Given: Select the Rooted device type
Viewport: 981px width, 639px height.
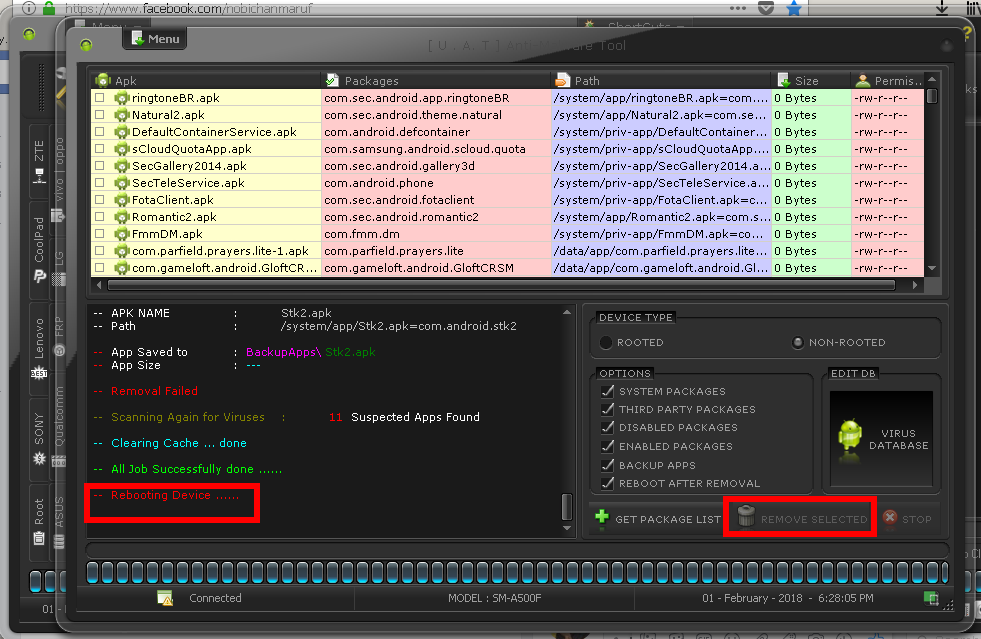Looking at the screenshot, I should 606,342.
